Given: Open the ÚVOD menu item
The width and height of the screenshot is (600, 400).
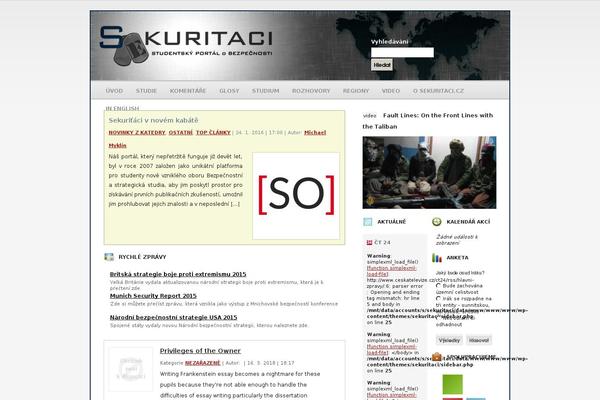Looking at the screenshot, I should (x=114, y=91).
